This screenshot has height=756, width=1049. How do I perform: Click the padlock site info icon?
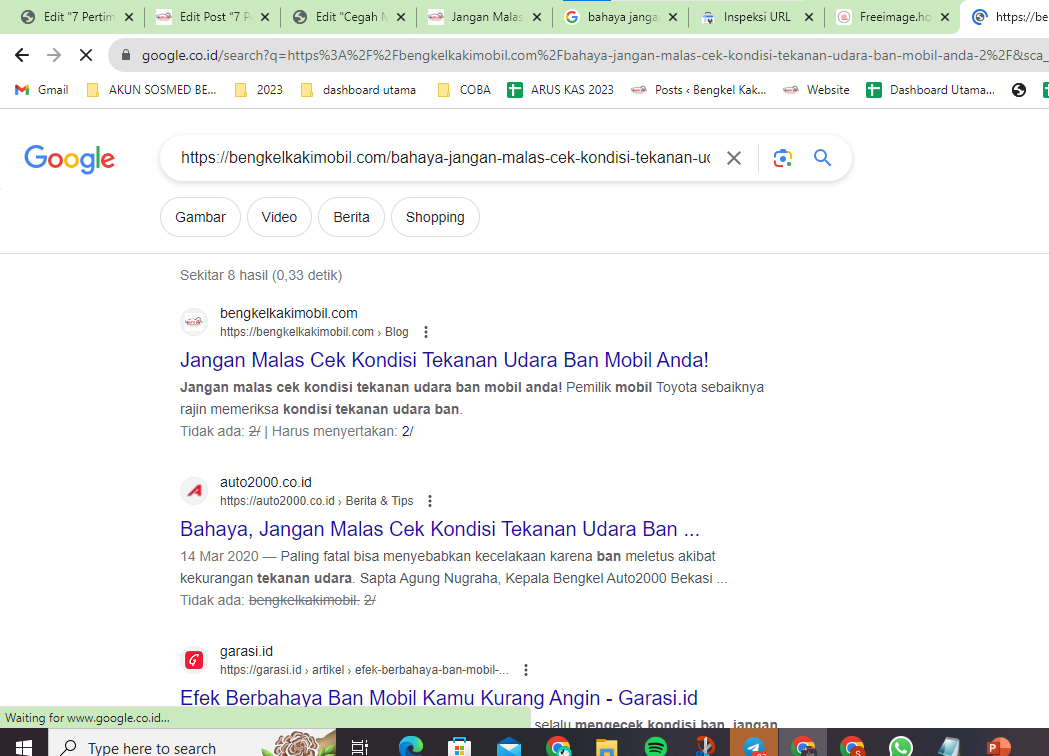[x=126, y=55]
